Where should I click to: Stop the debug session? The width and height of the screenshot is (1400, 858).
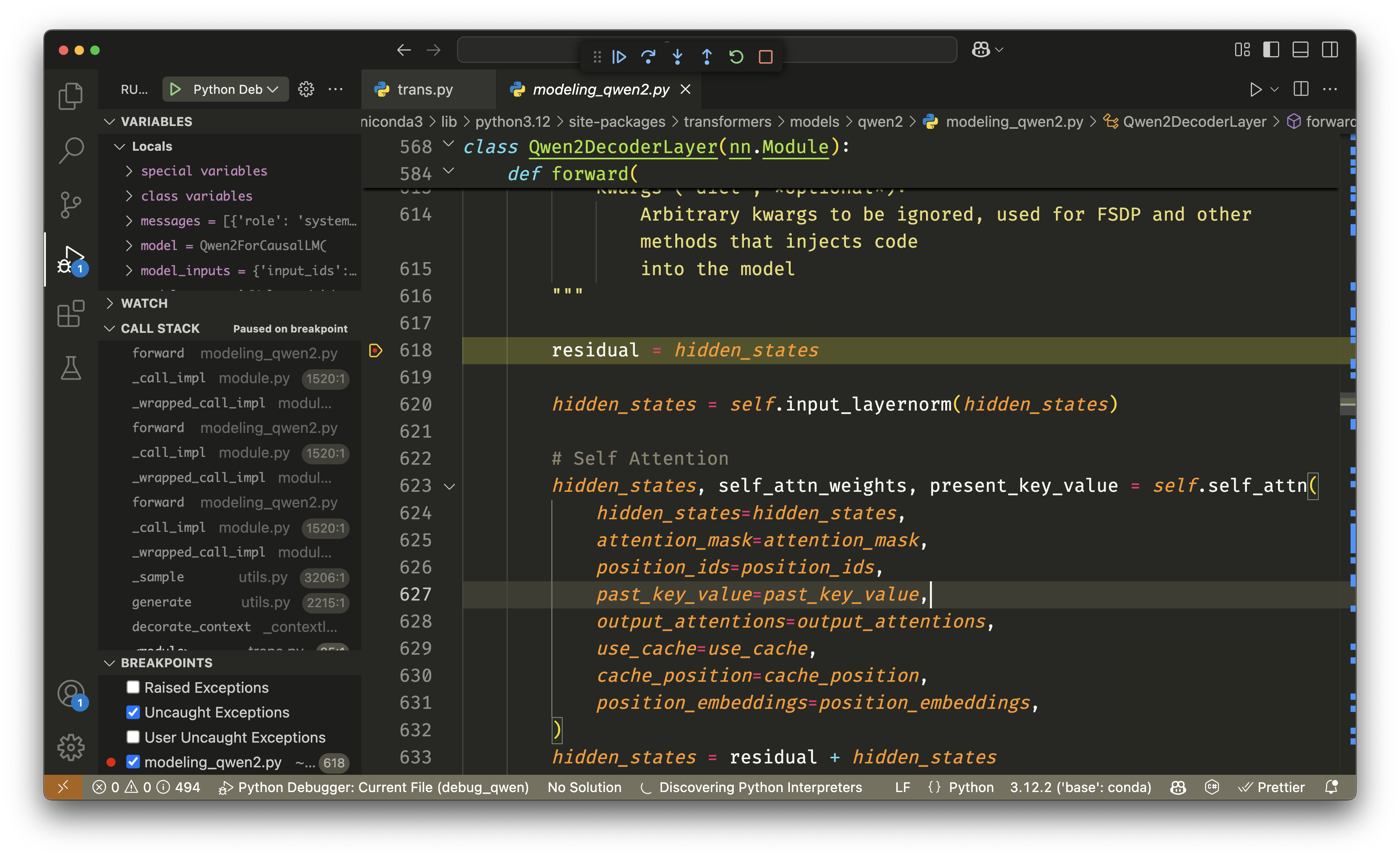pos(766,57)
